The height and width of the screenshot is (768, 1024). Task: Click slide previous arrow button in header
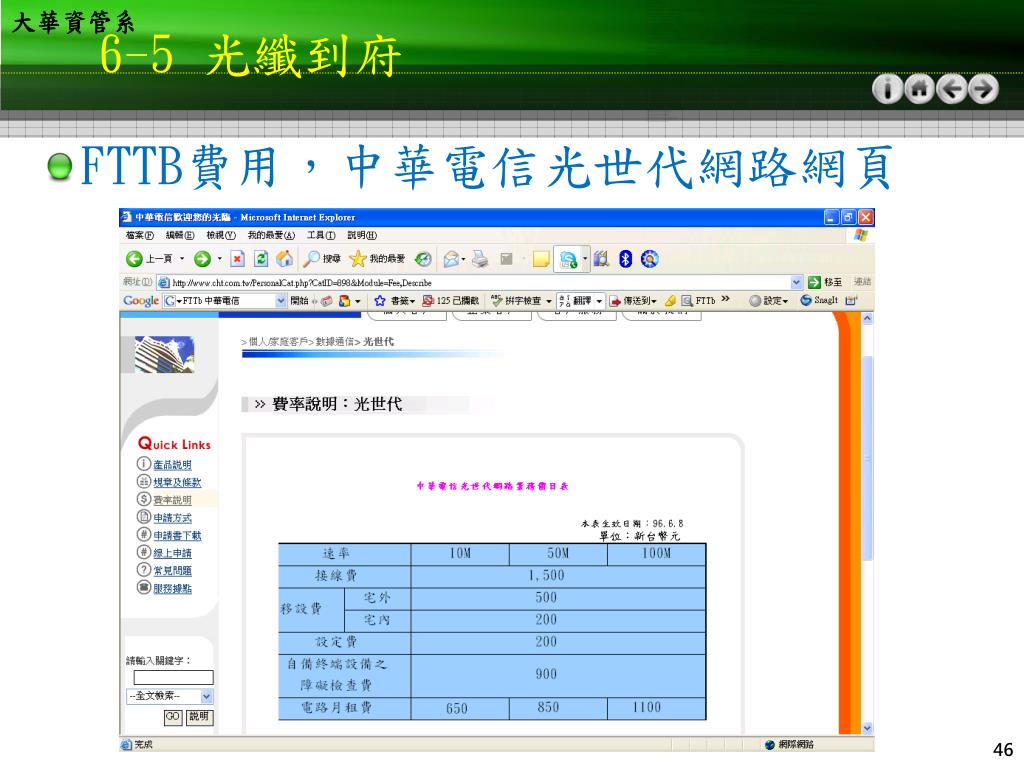coord(952,89)
